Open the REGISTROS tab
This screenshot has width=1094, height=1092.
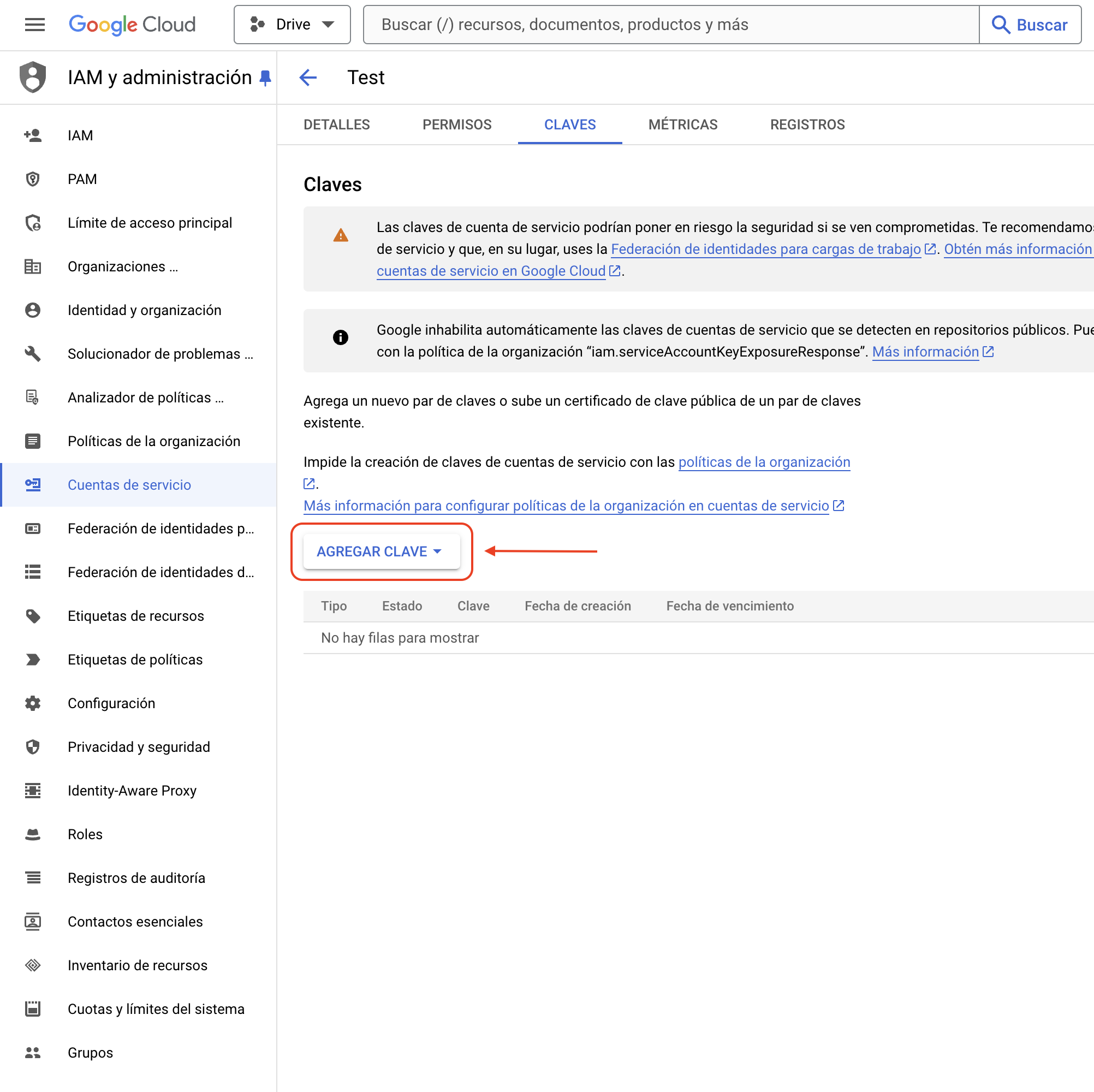(x=807, y=124)
